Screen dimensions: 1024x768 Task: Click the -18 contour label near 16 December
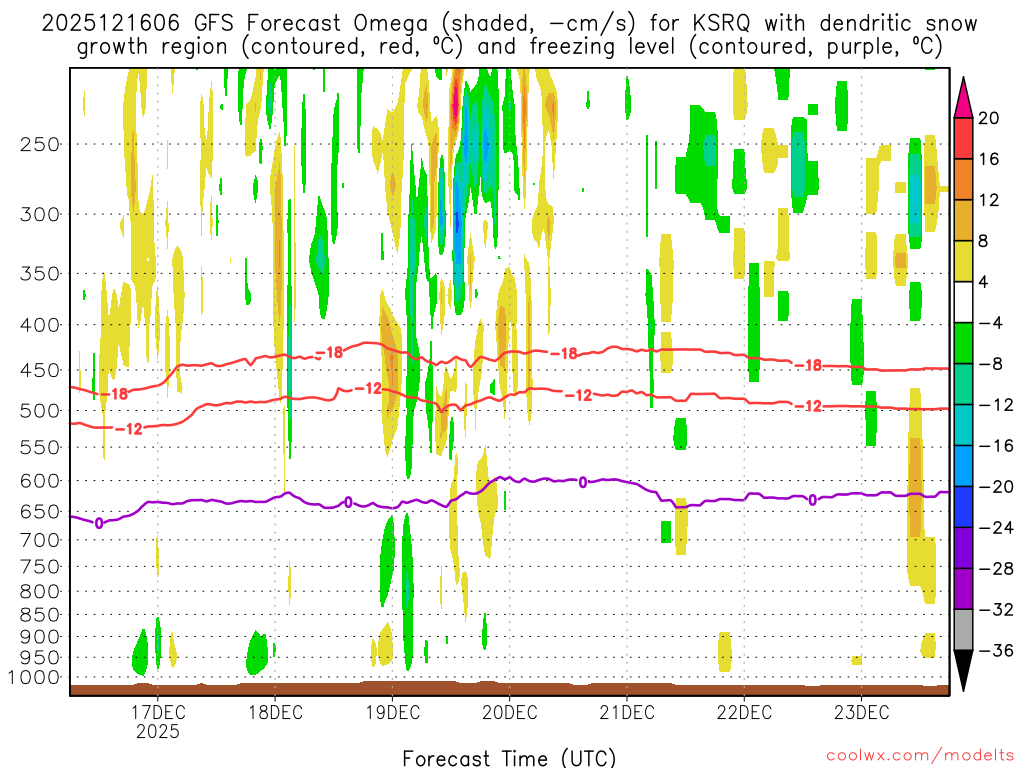point(113,394)
